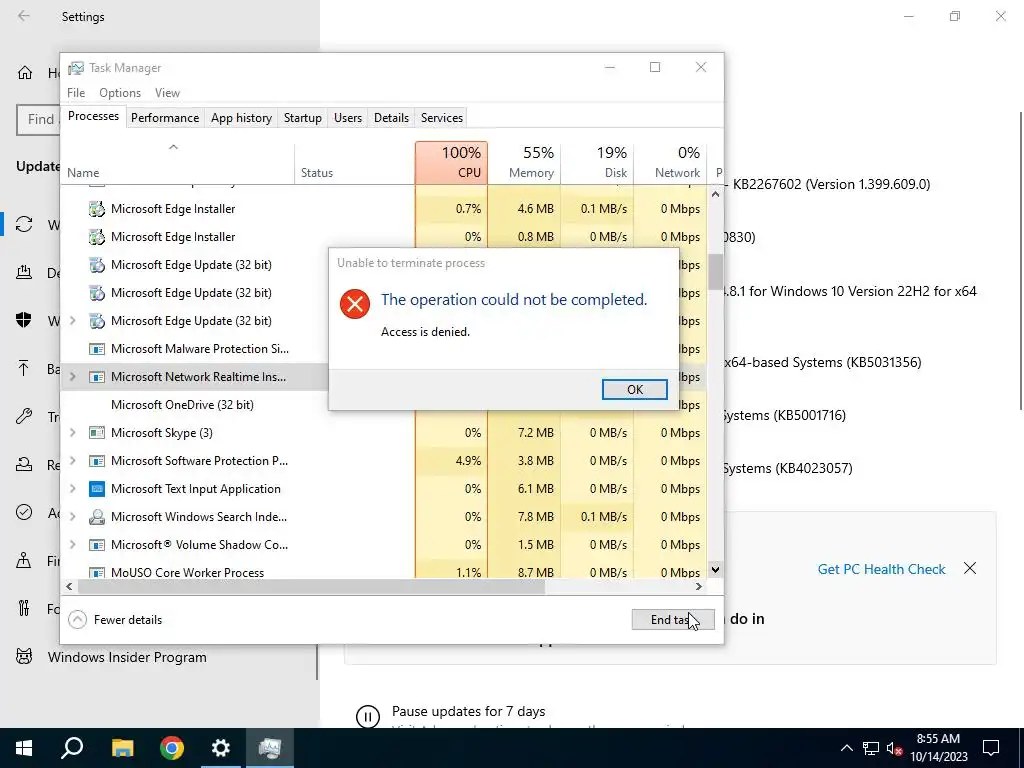Sort processes by the Status column
This screenshot has height=768, width=1024.
pos(355,163)
